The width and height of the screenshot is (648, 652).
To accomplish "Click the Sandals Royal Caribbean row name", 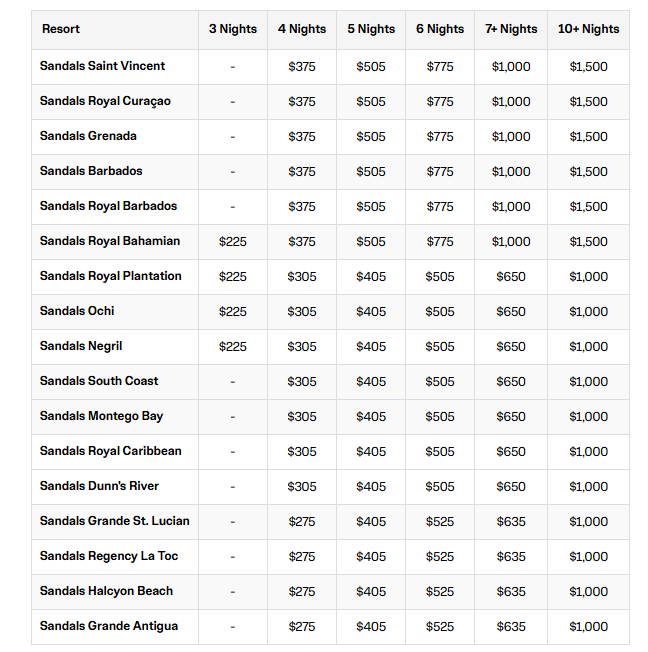I will point(111,451).
